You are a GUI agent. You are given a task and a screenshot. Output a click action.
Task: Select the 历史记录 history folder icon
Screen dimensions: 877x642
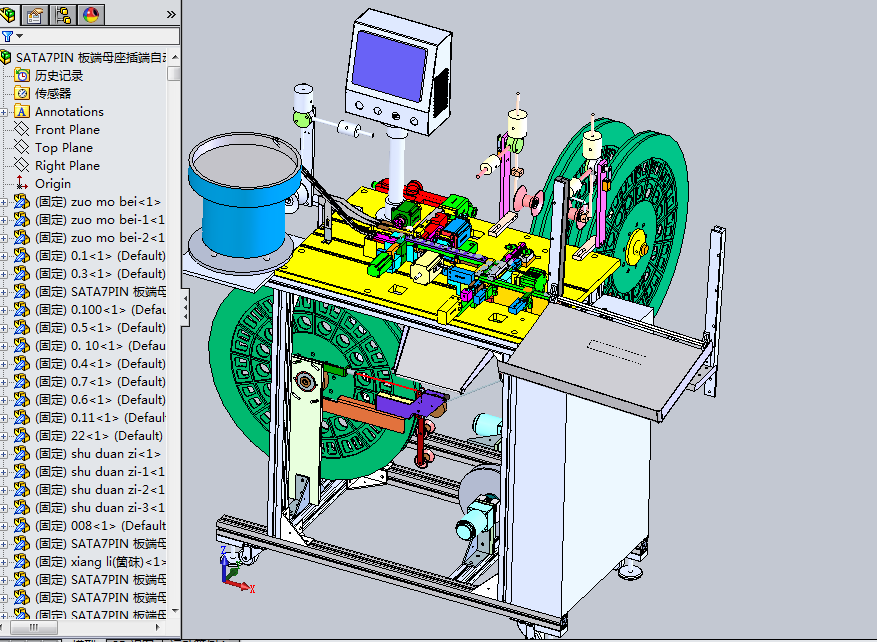point(22,75)
